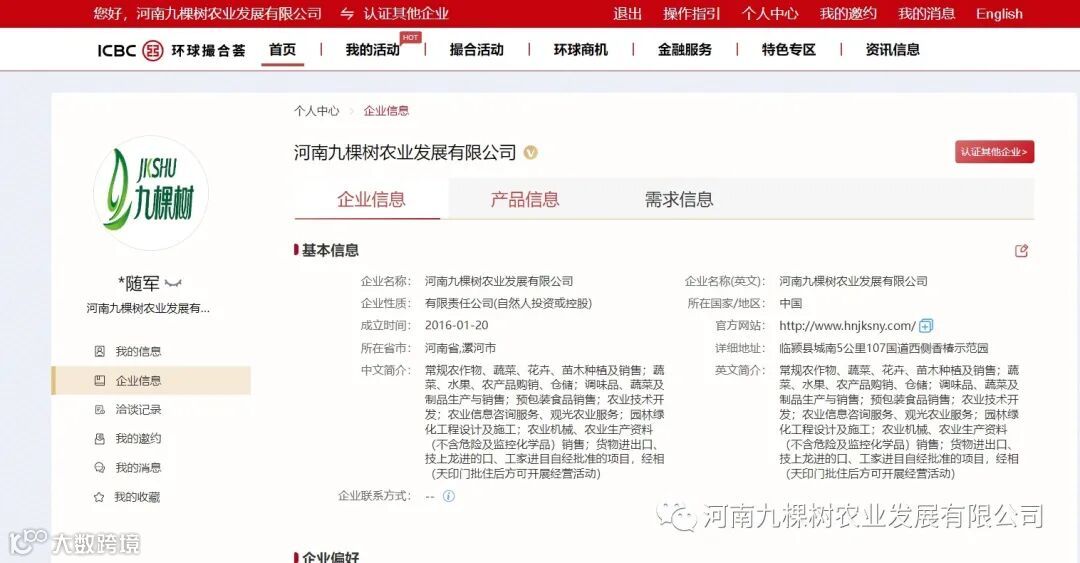Click the 我的信息 sidebar icon
Viewport: 1080px width, 563px height.
coord(99,351)
